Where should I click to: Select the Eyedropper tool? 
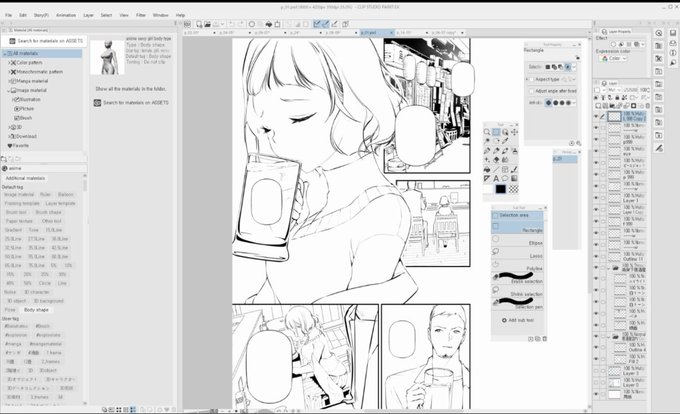(505, 141)
